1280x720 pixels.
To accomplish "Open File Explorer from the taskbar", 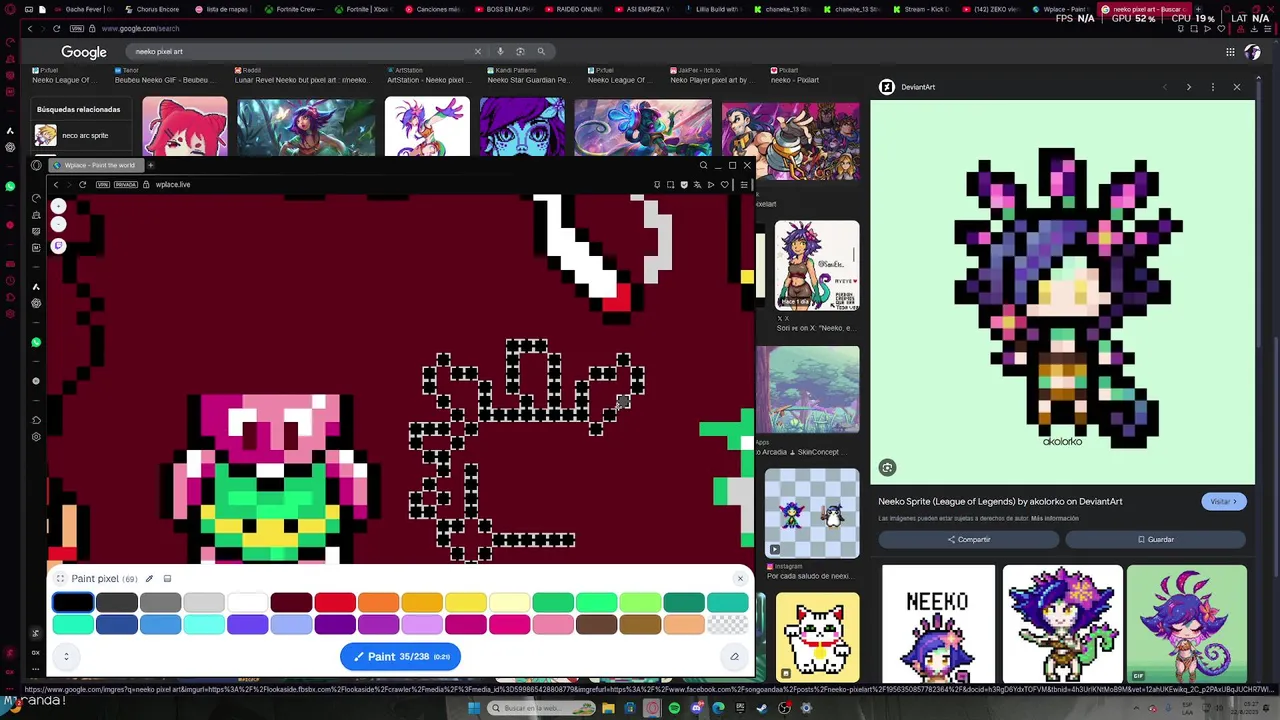I will (x=608, y=708).
